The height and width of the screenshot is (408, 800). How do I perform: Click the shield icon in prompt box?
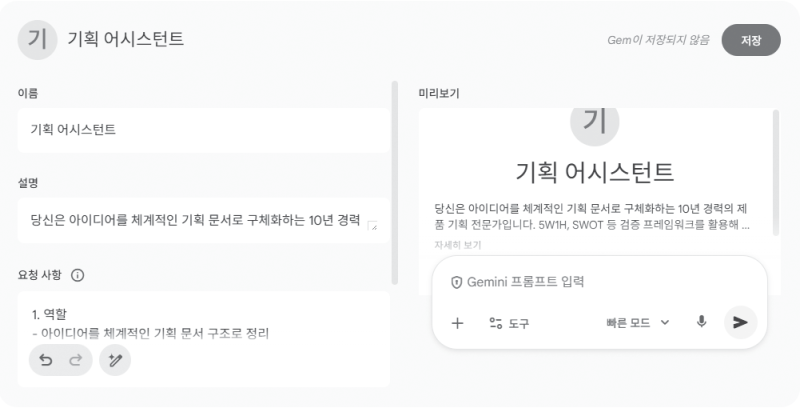[x=457, y=282]
